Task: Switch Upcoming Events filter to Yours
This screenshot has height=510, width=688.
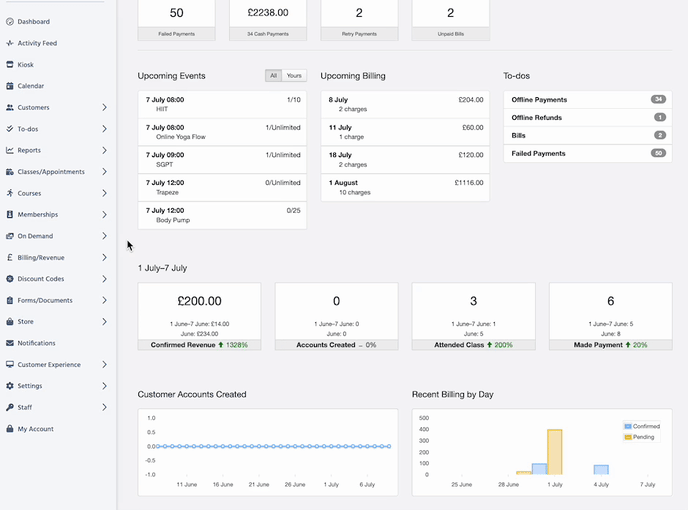Action: [x=294, y=76]
